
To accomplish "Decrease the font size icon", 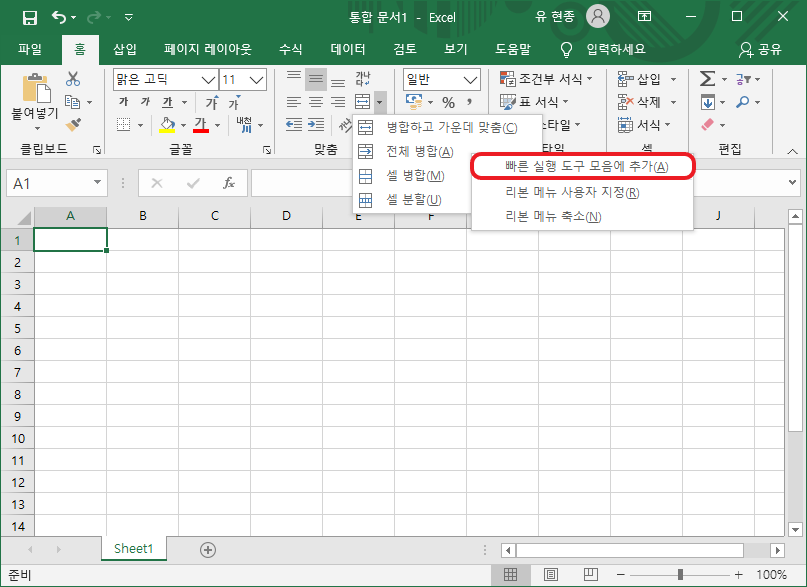I will click(235, 102).
